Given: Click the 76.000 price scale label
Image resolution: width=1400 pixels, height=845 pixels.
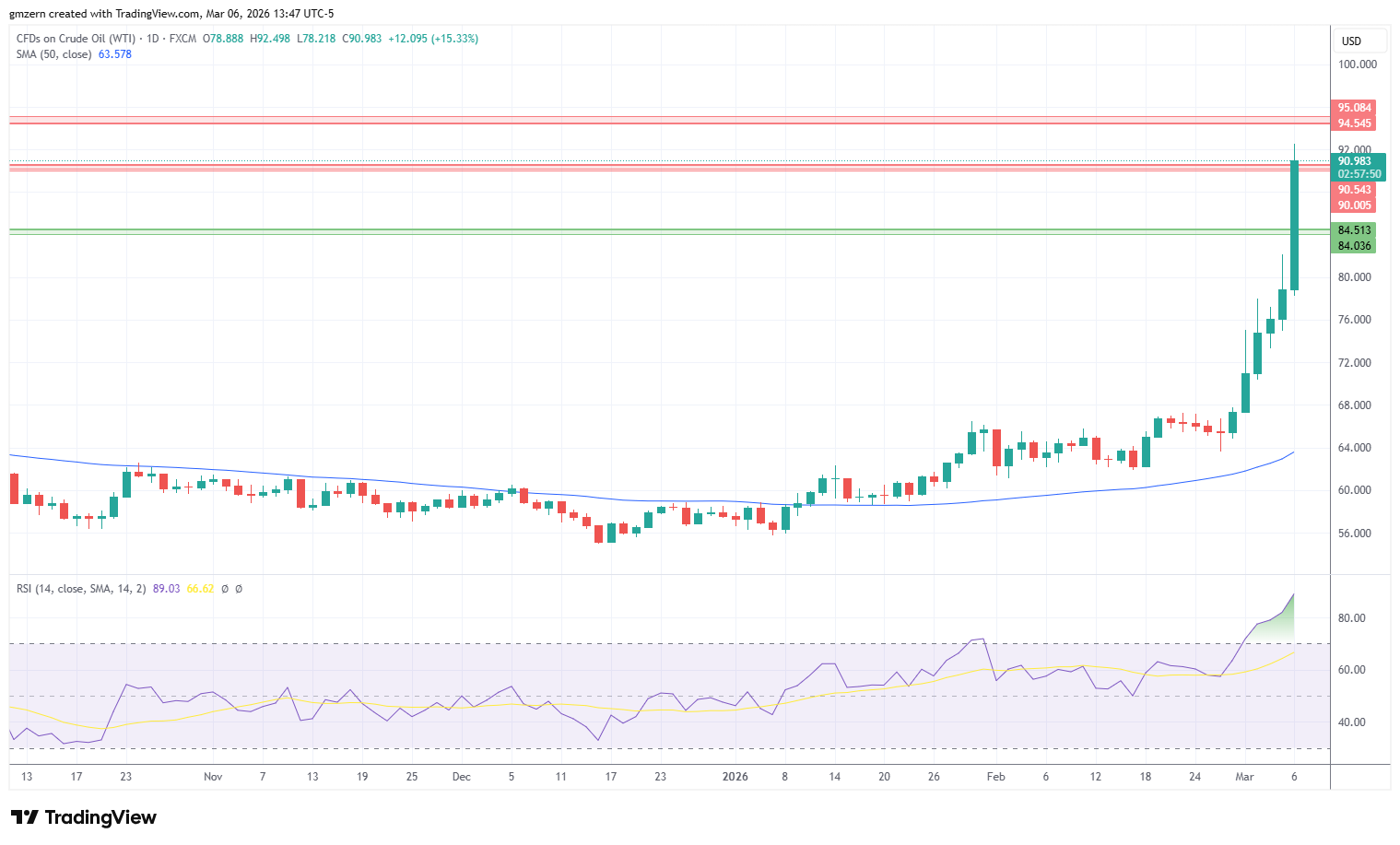Looking at the screenshot, I should (1354, 320).
